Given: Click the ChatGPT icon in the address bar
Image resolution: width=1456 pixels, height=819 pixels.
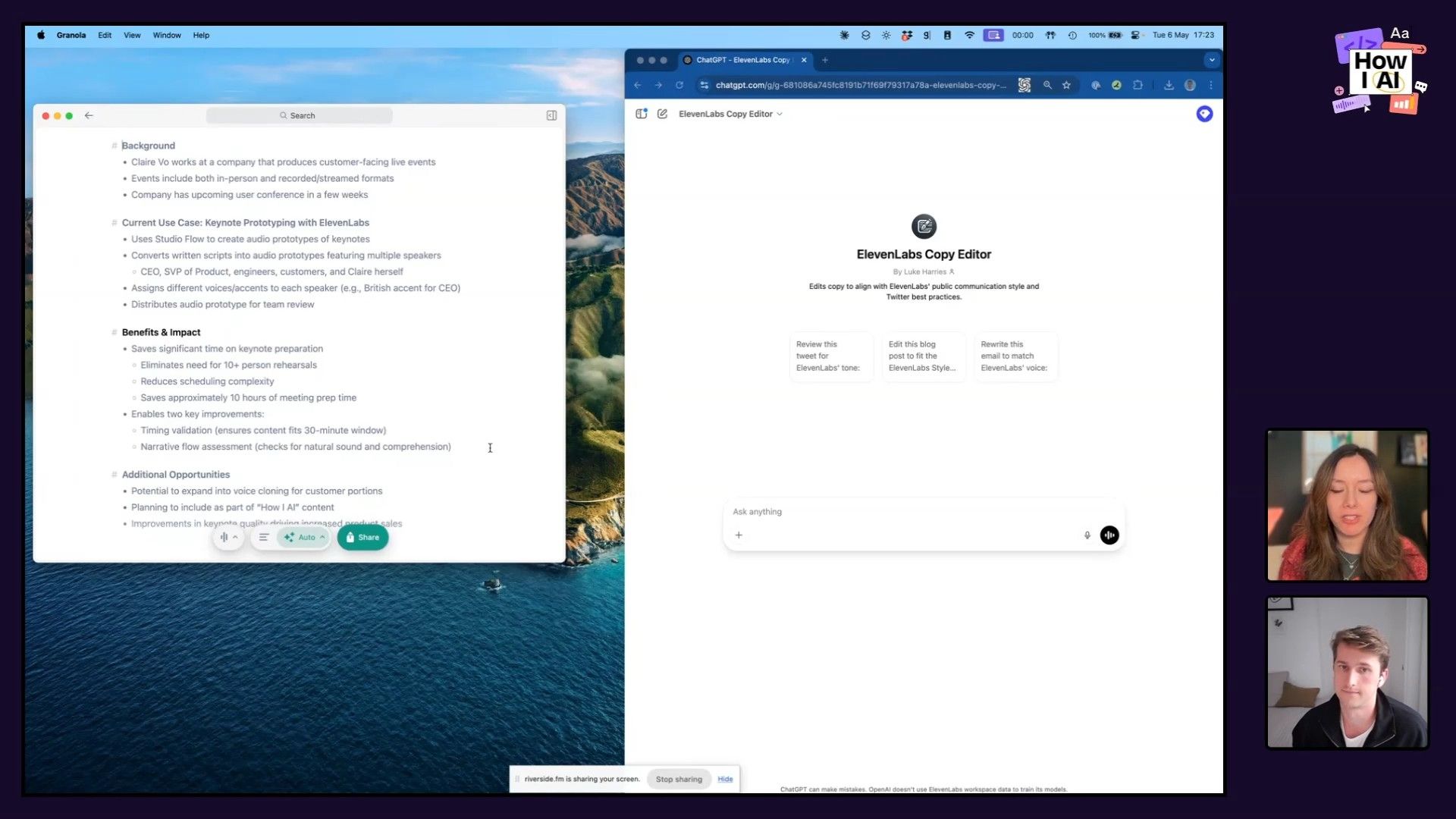Looking at the screenshot, I should (x=1025, y=85).
